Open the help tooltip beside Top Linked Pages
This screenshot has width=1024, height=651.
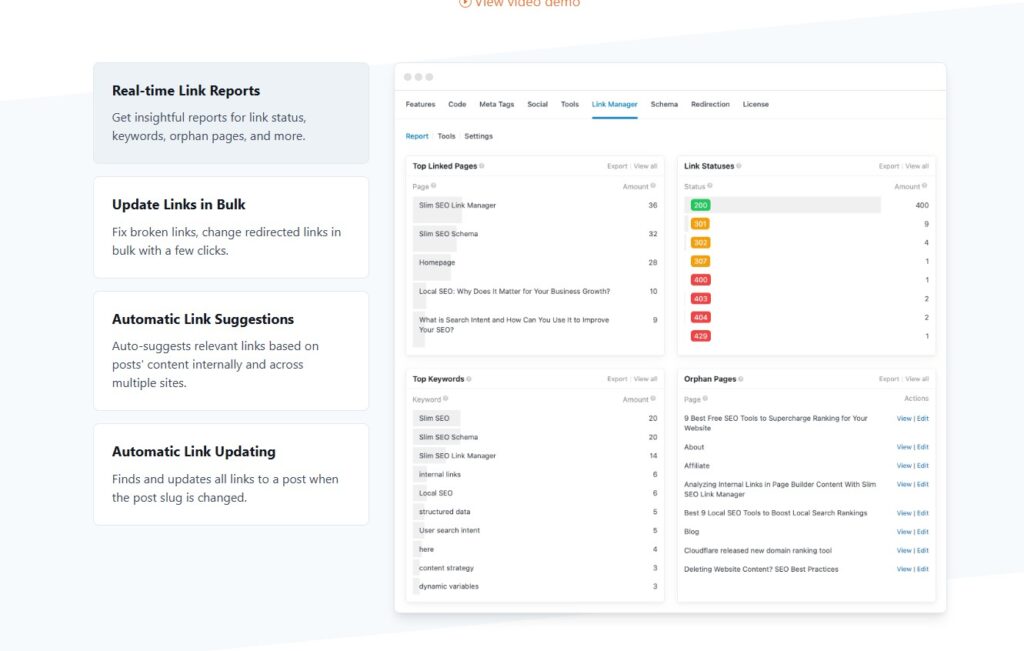pyautogui.click(x=482, y=166)
